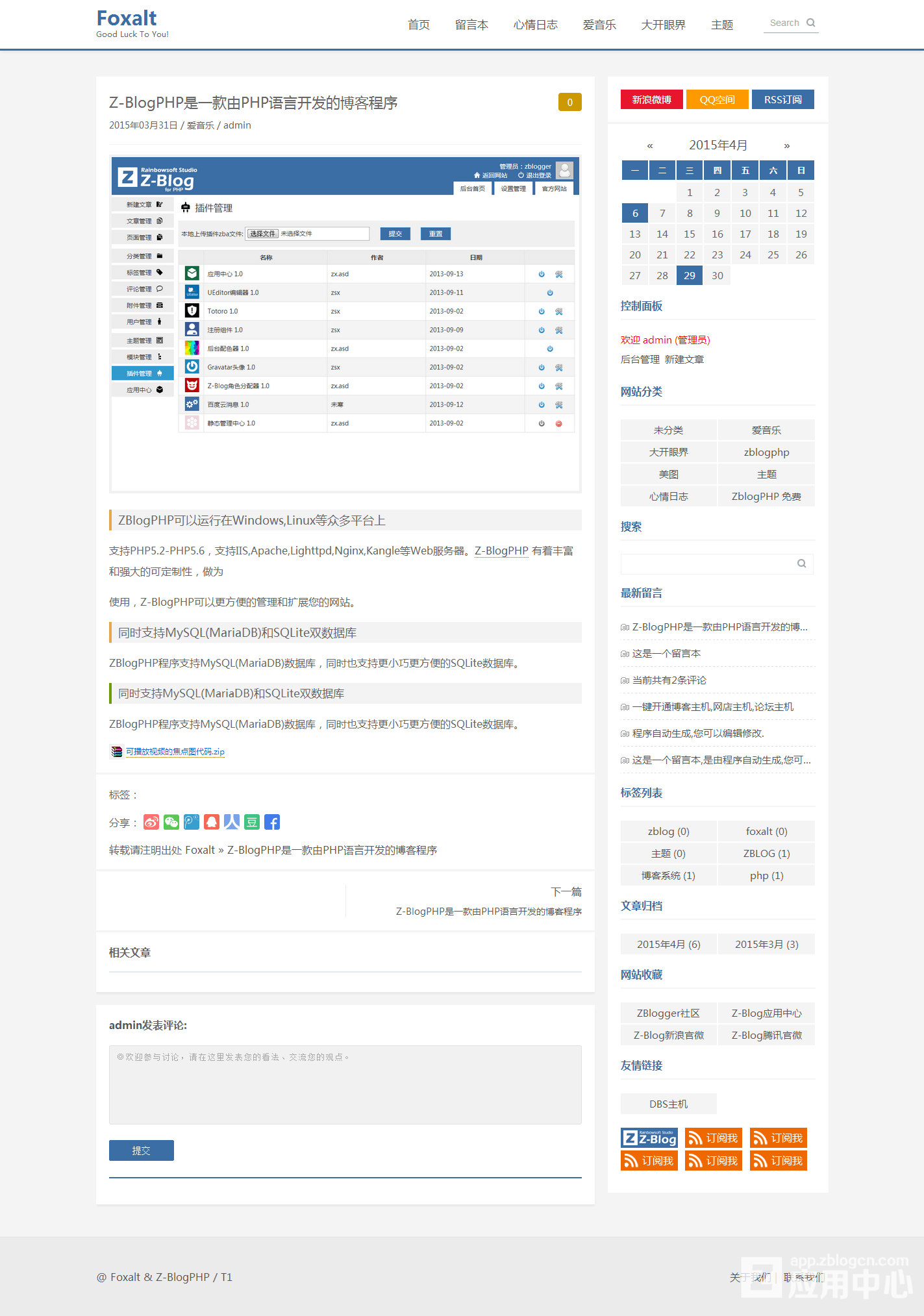This screenshot has width=924, height=1316.
Task: Download 可播放视频的焦点图代码.zip attachment
Action: (175, 752)
